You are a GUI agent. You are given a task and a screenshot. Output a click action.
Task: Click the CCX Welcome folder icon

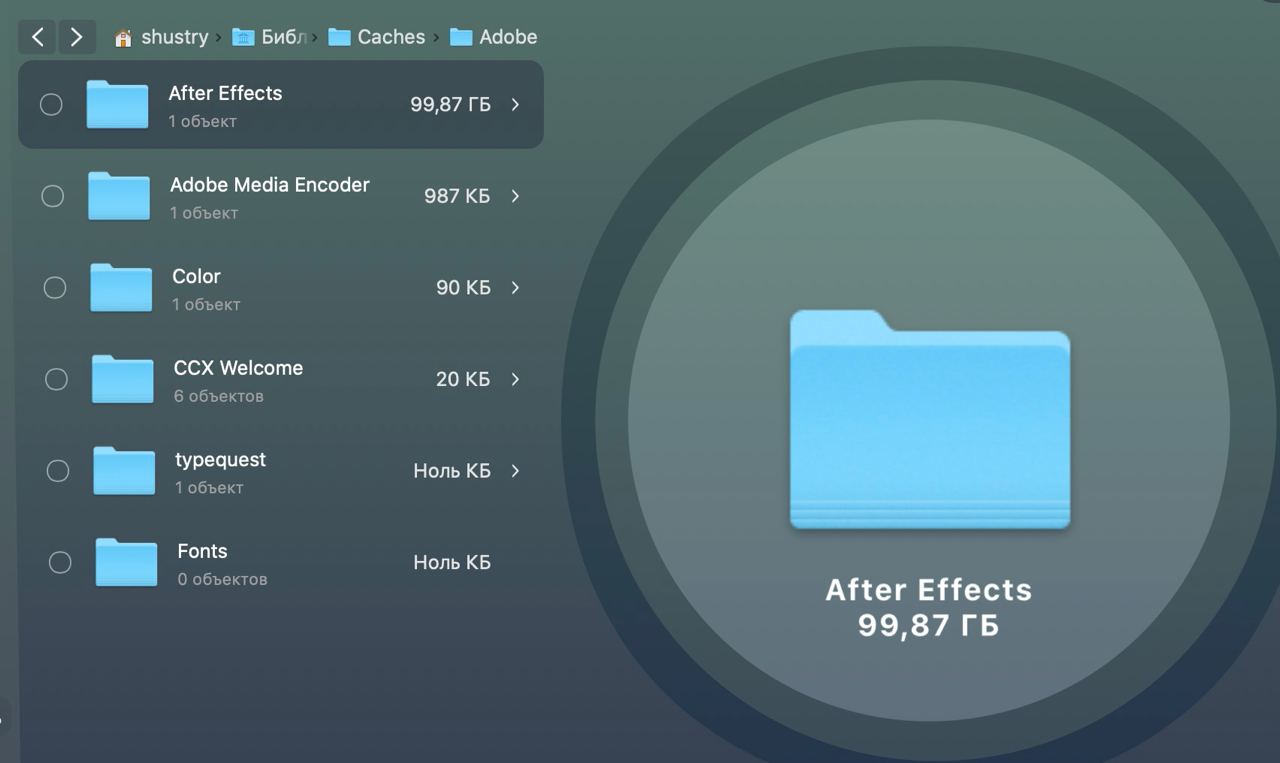click(x=123, y=379)
